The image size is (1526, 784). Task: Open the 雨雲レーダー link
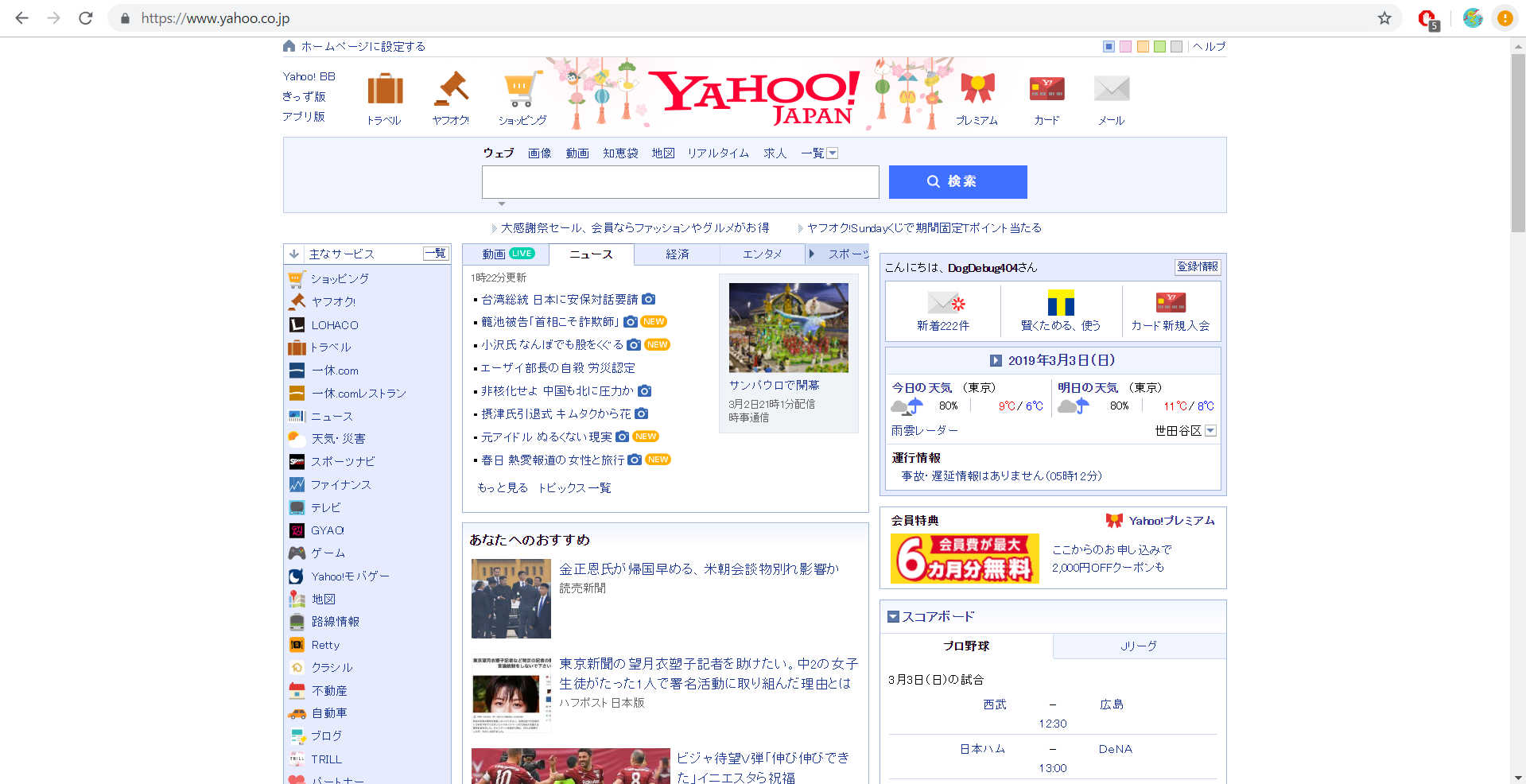925,430
